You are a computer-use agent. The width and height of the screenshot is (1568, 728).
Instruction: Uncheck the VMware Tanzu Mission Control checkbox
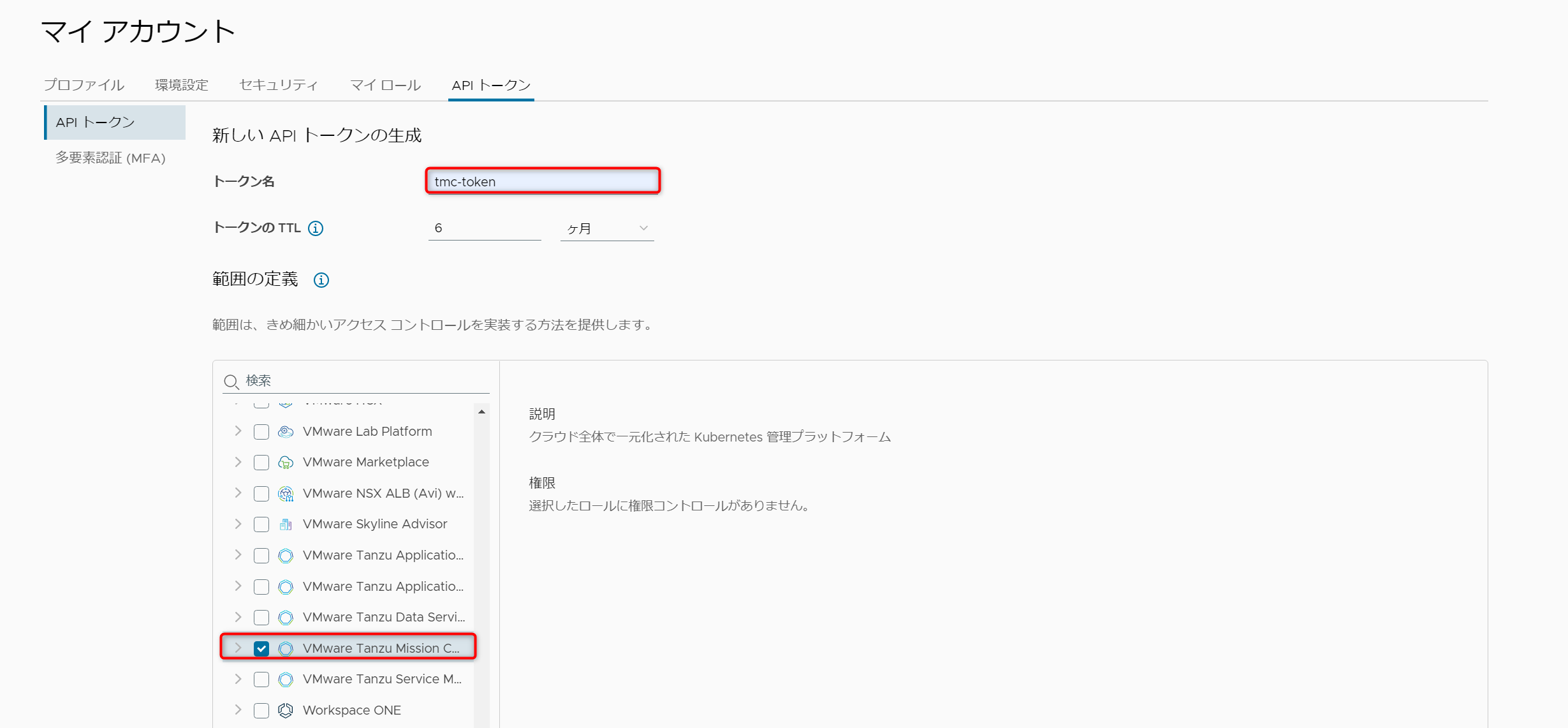point(261,649)
